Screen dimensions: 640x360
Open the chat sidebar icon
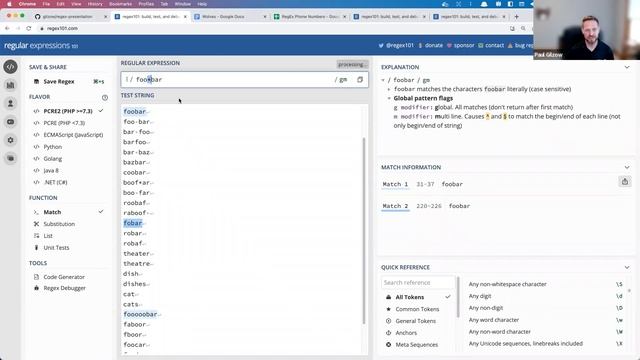tap(11, 122)
